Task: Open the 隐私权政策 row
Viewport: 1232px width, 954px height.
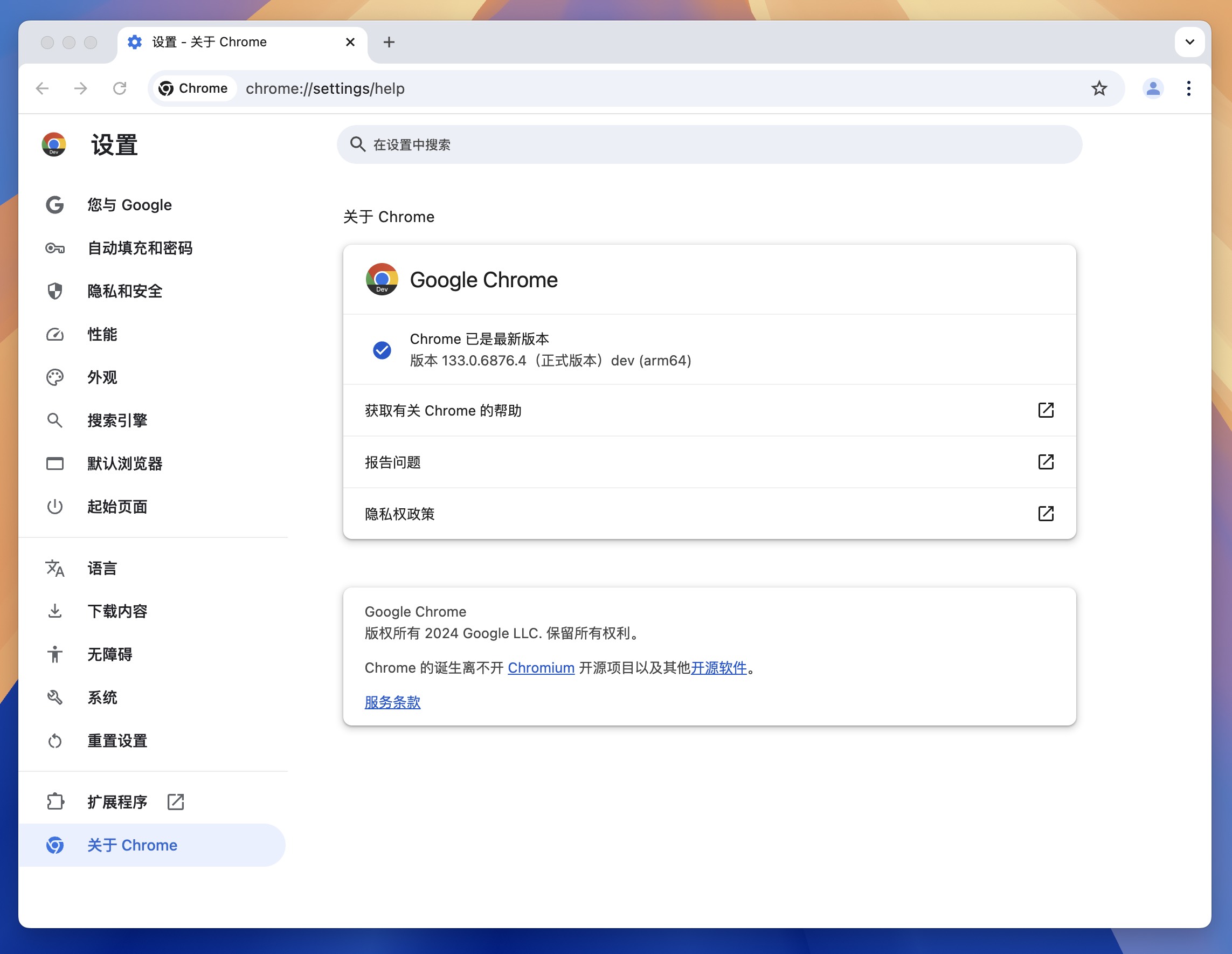Action: (x=710, y=514)
